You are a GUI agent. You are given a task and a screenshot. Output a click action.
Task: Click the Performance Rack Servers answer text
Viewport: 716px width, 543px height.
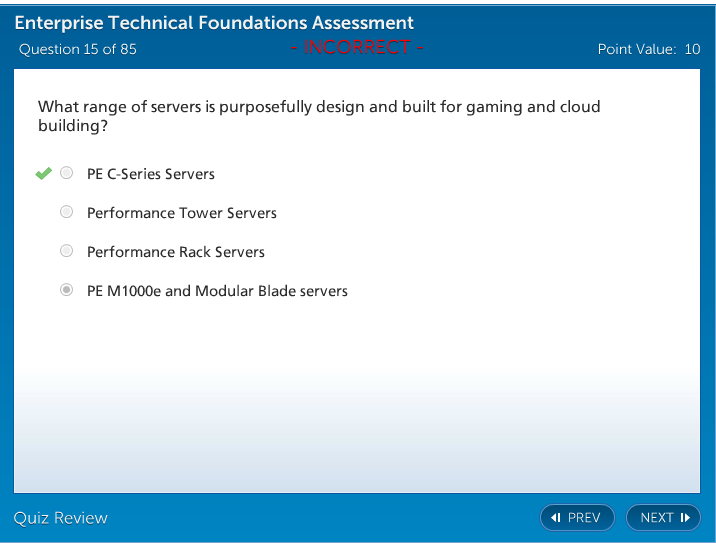point(176,252)
